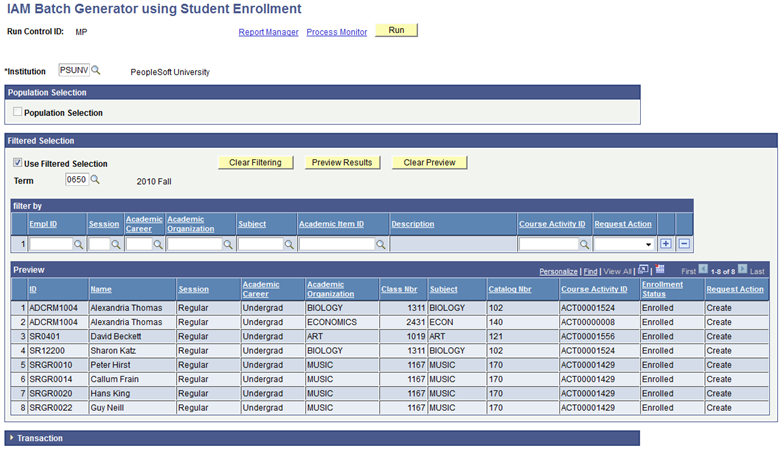
Task: Open the Course Activity ID lookup icon
Action: (x=584, y=244)
